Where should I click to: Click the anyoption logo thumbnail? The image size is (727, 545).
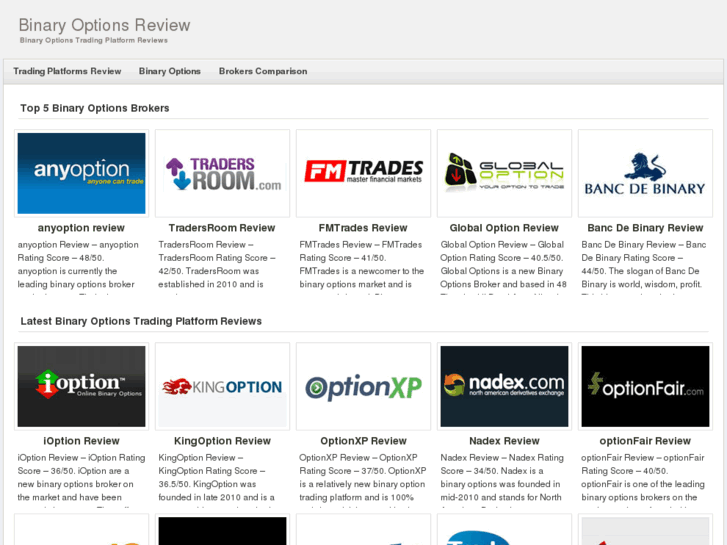pos(82,173)
